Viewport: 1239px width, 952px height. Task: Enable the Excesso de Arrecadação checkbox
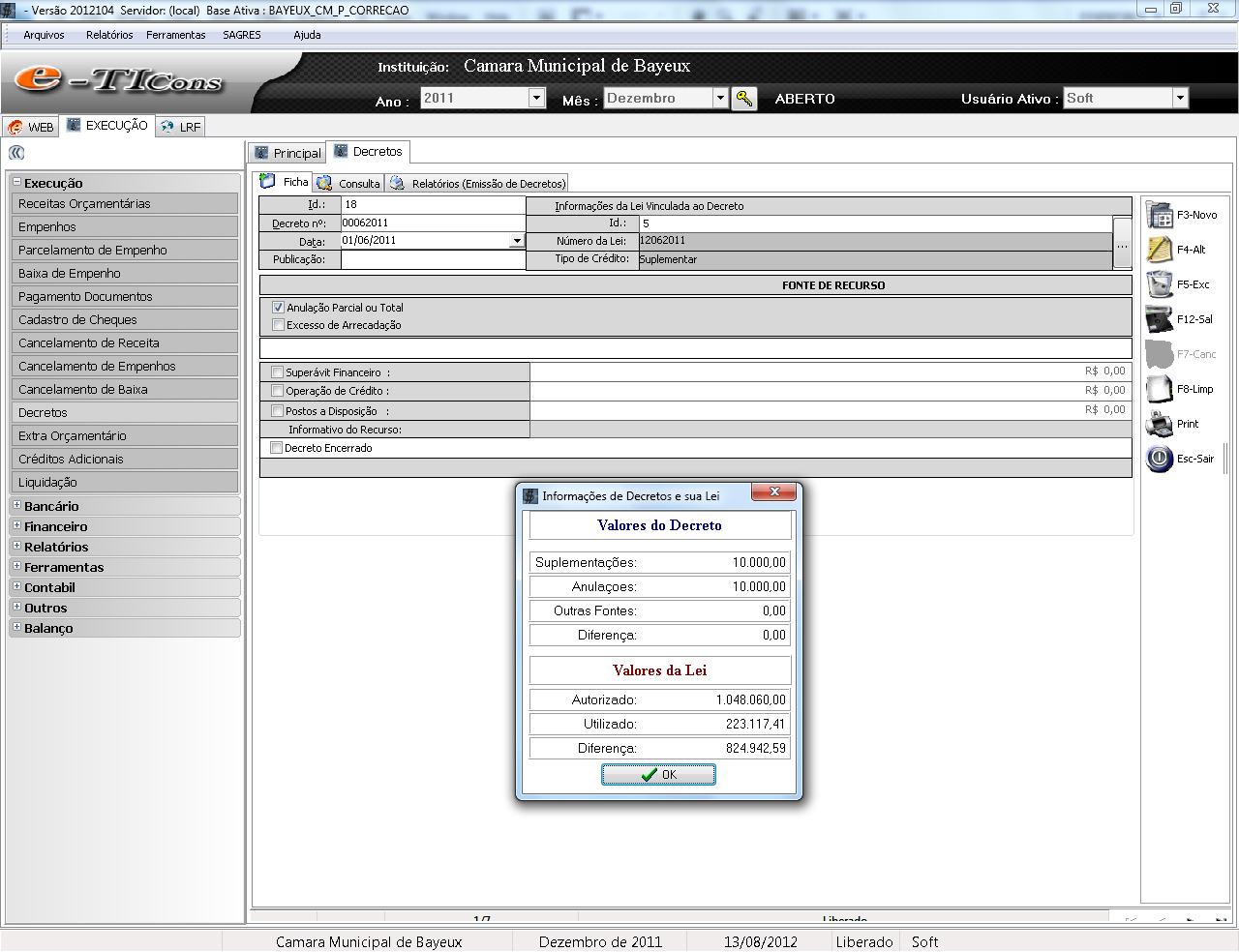(279, 325)
